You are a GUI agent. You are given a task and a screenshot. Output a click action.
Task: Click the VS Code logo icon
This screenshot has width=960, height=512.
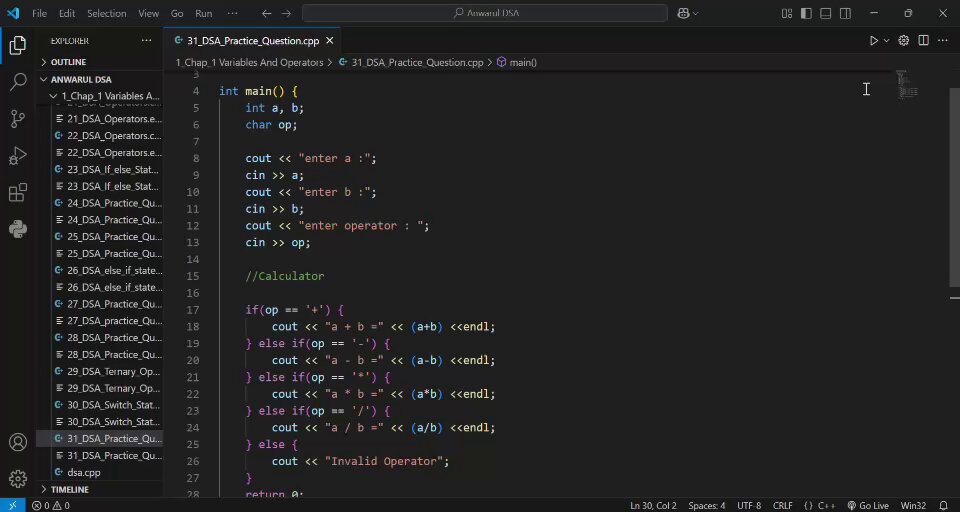(13, 13)
